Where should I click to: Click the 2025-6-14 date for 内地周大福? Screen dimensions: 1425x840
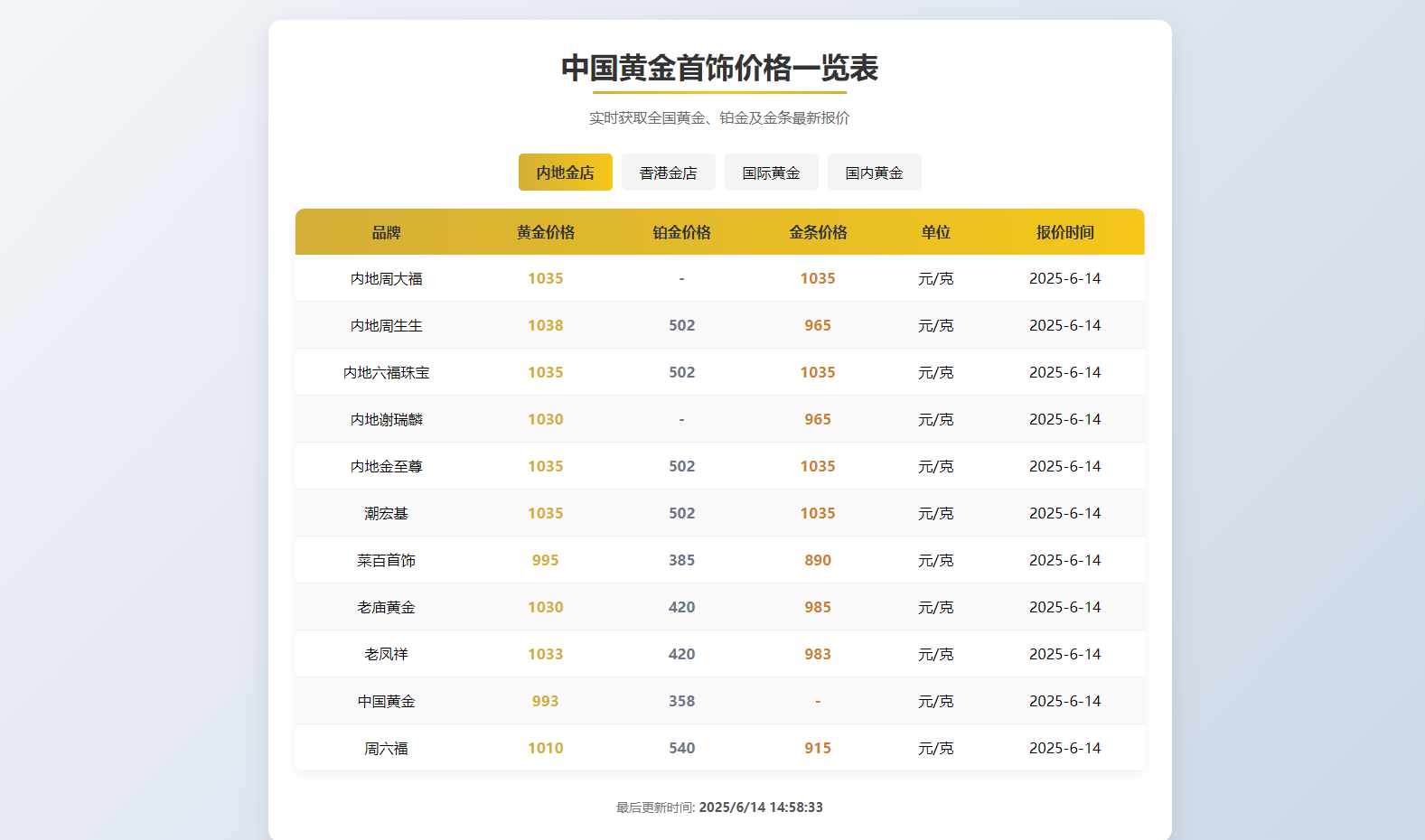point(1065,278)
